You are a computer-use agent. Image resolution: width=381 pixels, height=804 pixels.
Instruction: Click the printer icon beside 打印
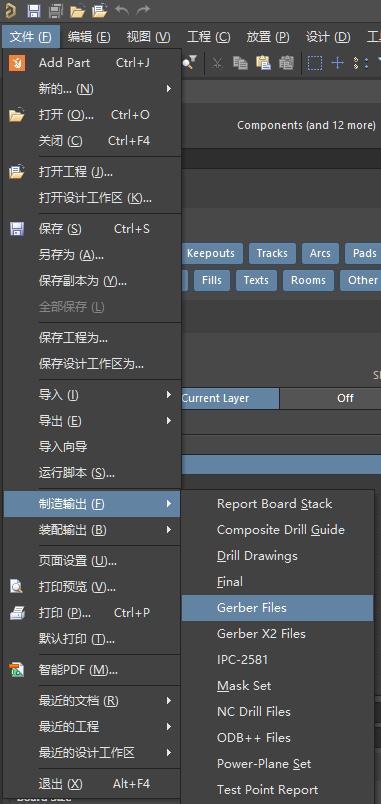click(x=17, y=613)
